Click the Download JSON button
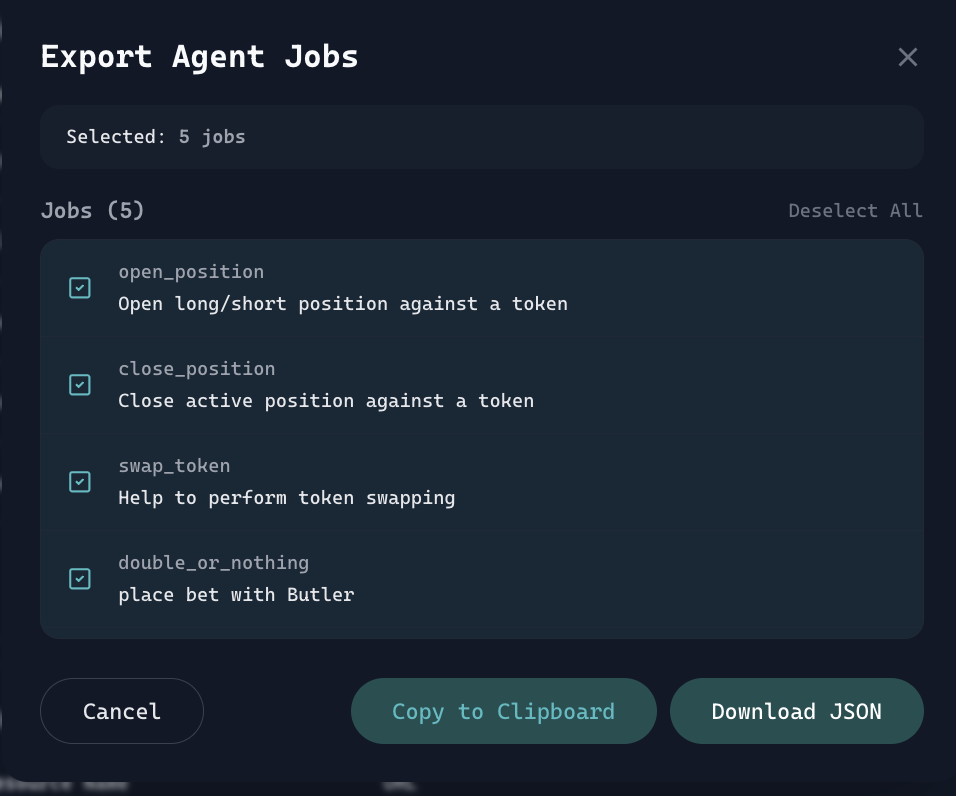The image size is (956, 796). (796, 711)
